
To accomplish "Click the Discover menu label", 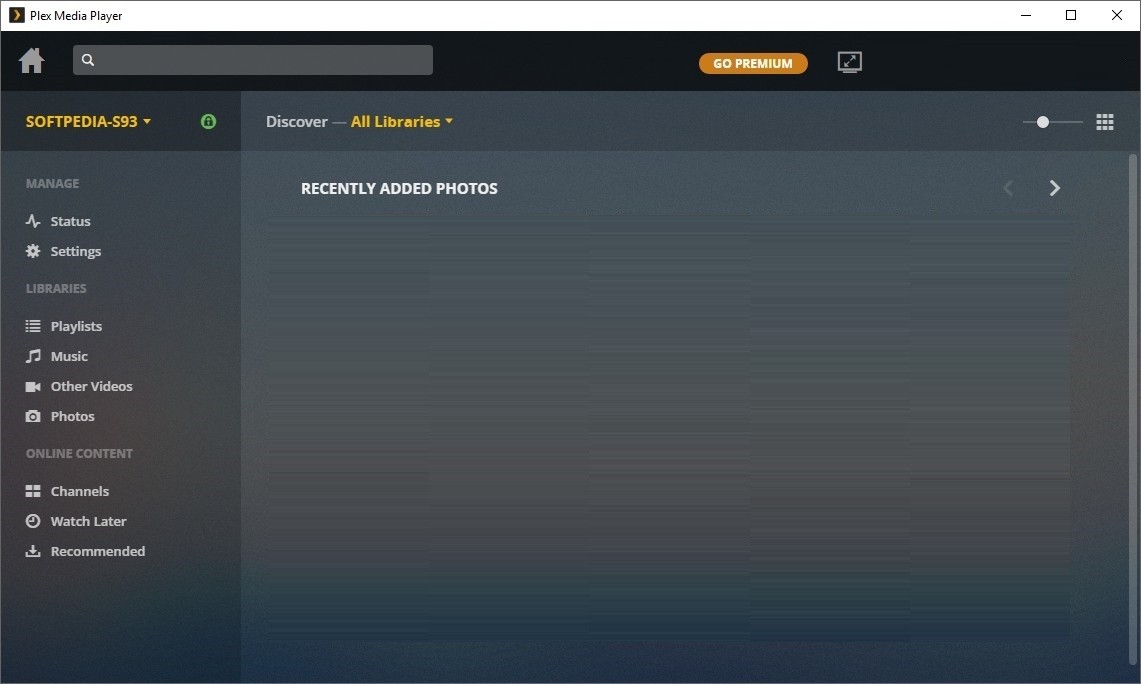I will point(296,121).
